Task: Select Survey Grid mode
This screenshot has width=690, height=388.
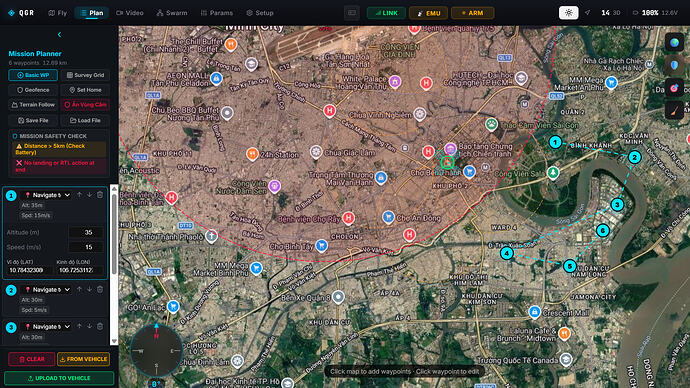Action: (x=85, y=75)
